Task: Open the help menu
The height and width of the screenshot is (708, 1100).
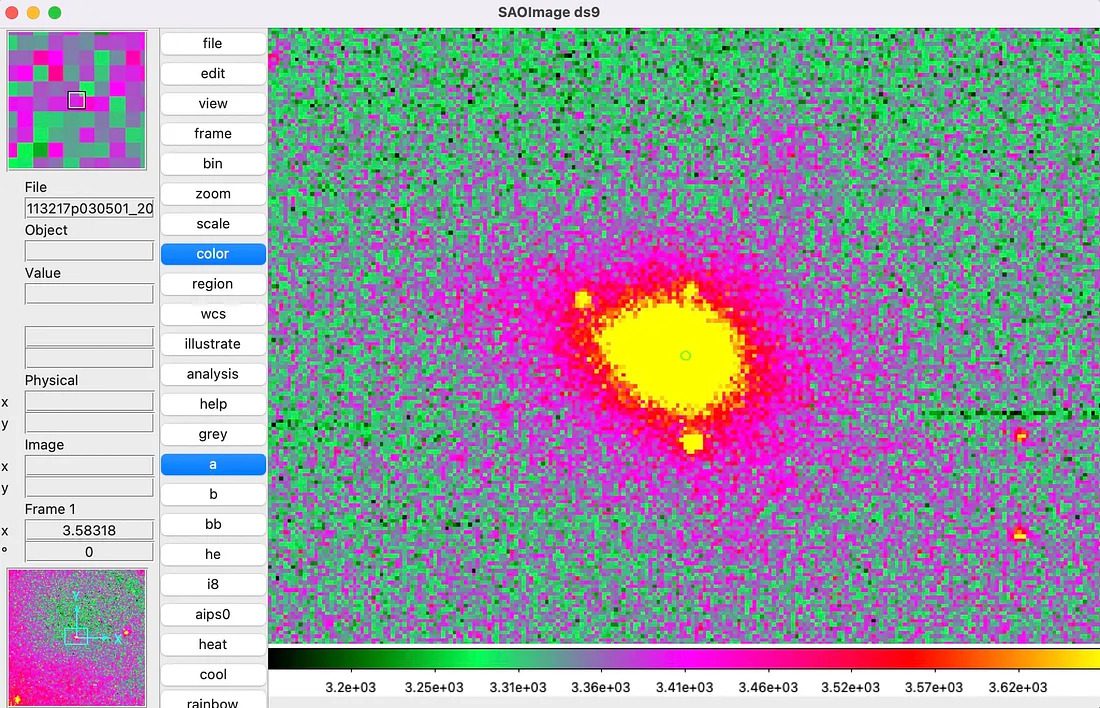Action: coord(213,403)
